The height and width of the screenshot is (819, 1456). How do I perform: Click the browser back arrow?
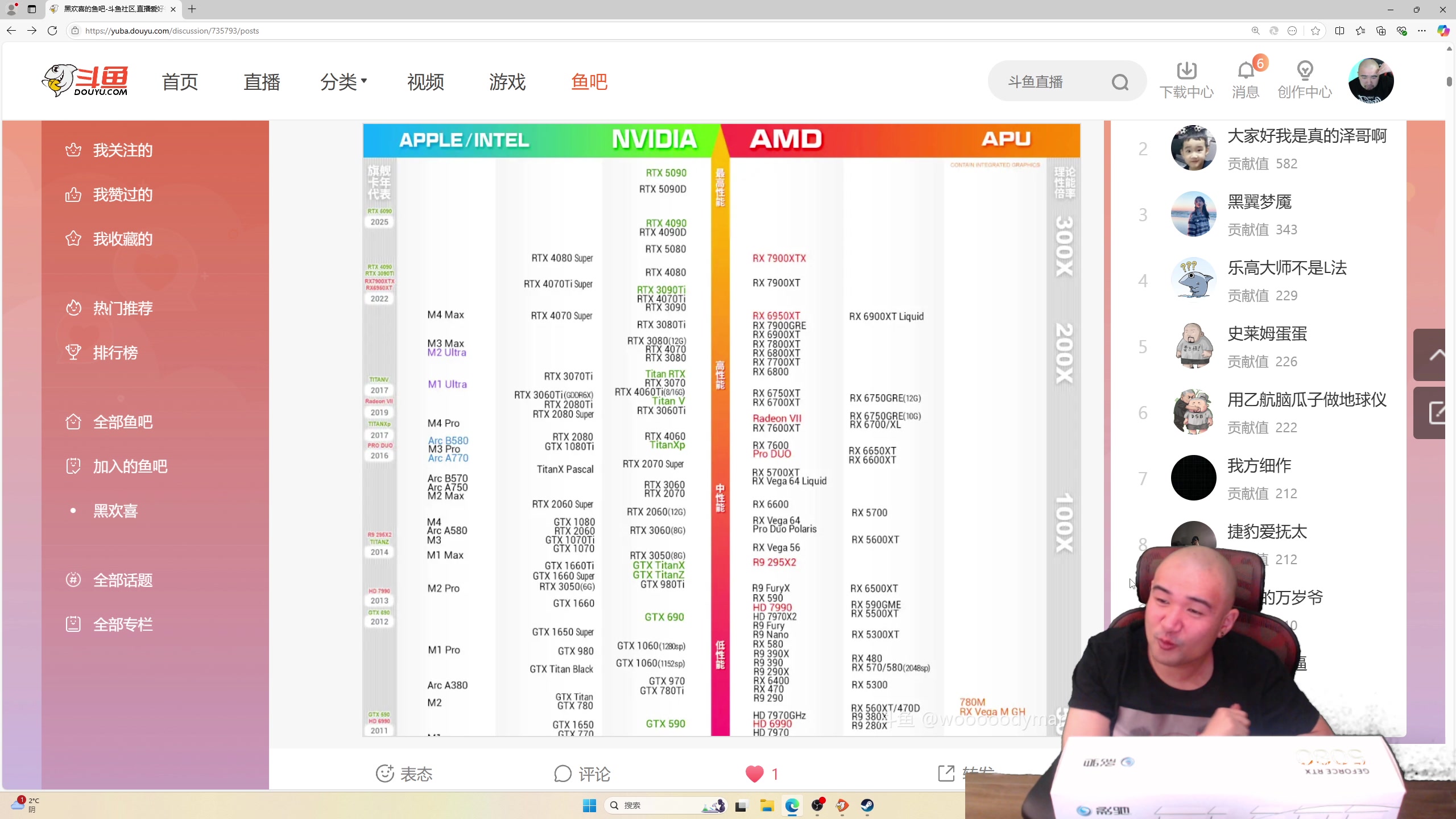pyautogui.click(x=11, y=31)
